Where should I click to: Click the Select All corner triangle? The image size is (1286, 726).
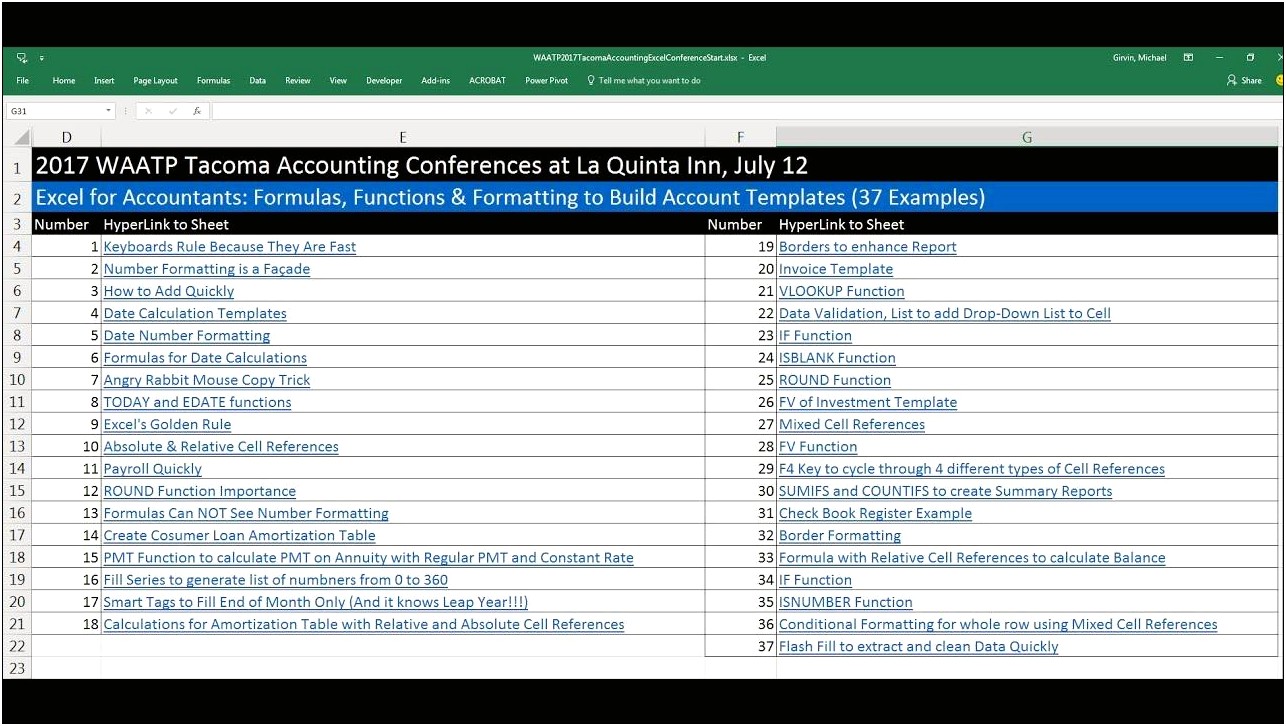pyautogui.click(x=21, y=137)
